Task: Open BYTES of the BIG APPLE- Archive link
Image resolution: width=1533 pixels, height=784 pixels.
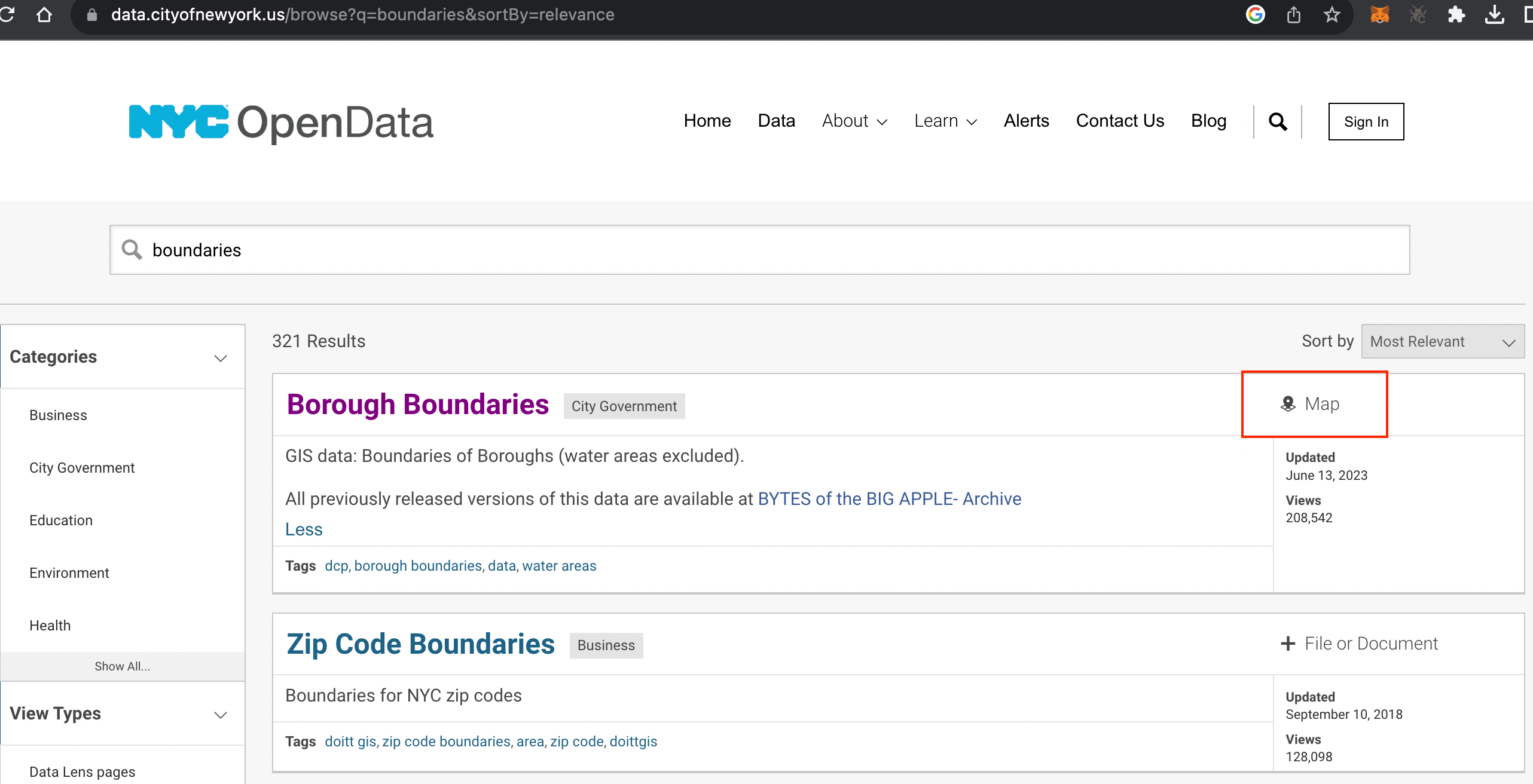Action: pyautogui.click(x=890, y=499)
